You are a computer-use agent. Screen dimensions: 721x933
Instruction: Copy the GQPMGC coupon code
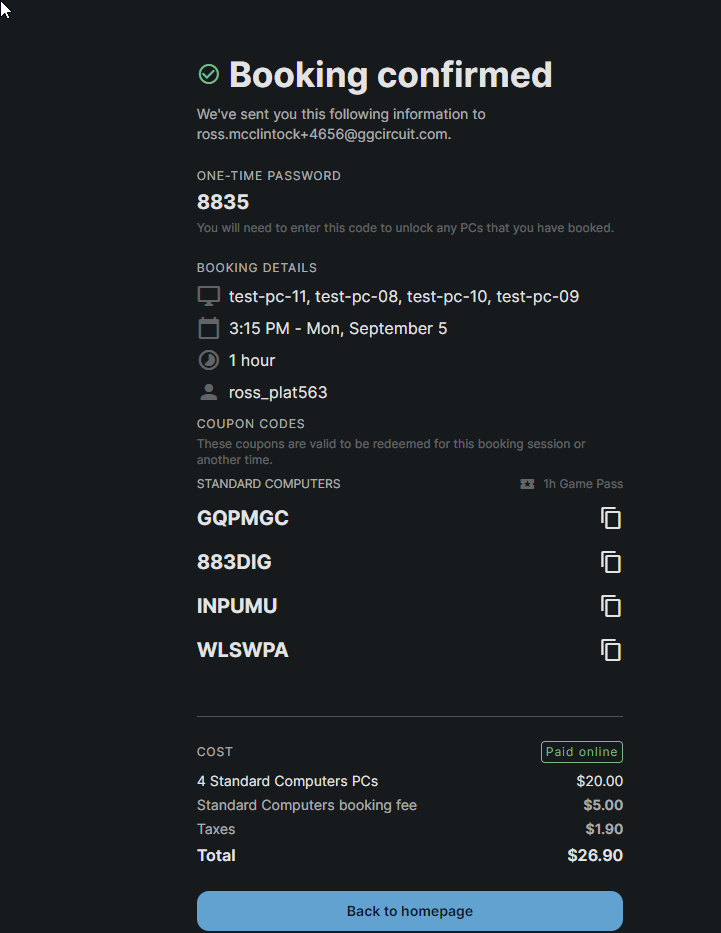click(611, 518)
